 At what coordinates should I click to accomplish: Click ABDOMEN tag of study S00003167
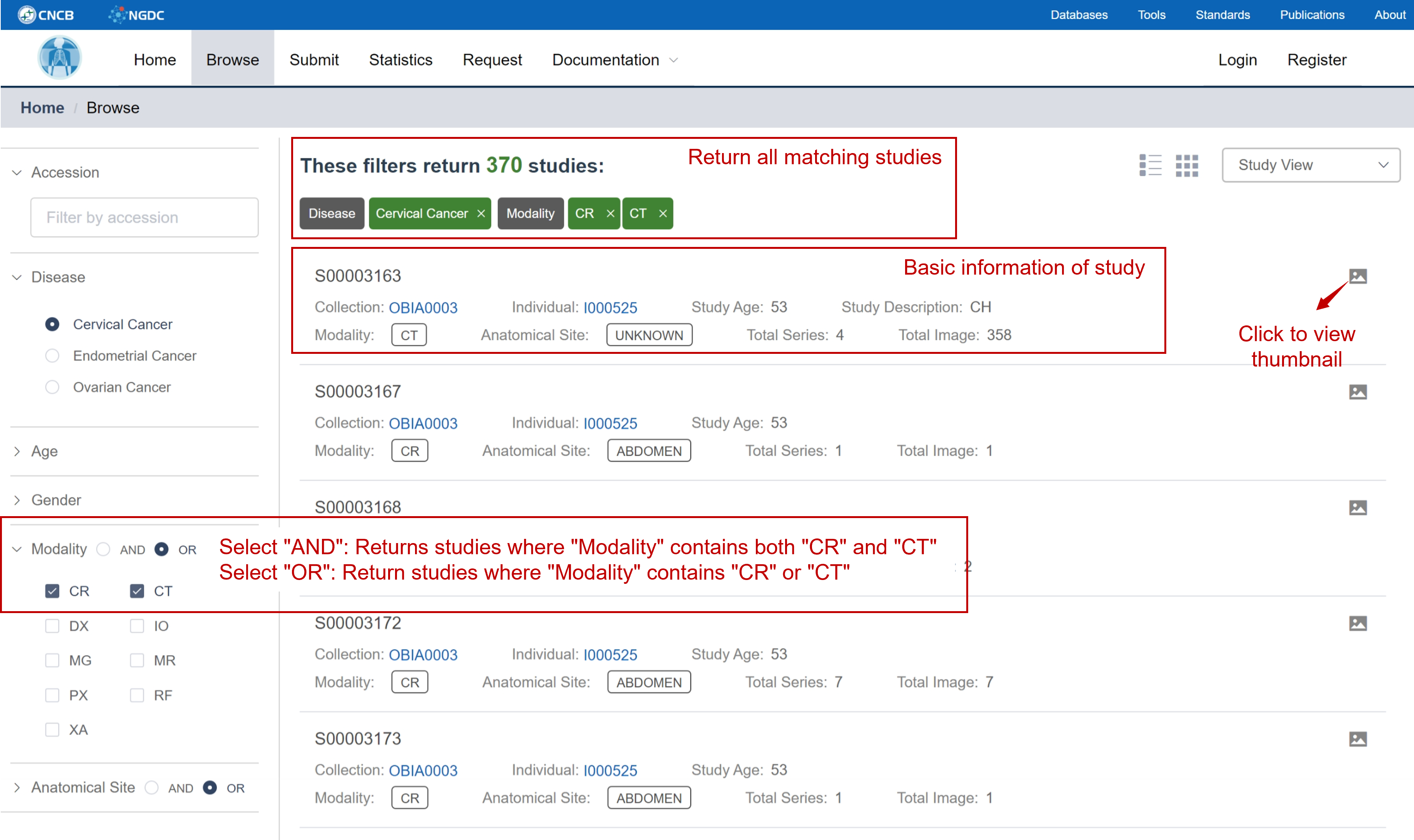pyautogui.click(x=649, y=450)
